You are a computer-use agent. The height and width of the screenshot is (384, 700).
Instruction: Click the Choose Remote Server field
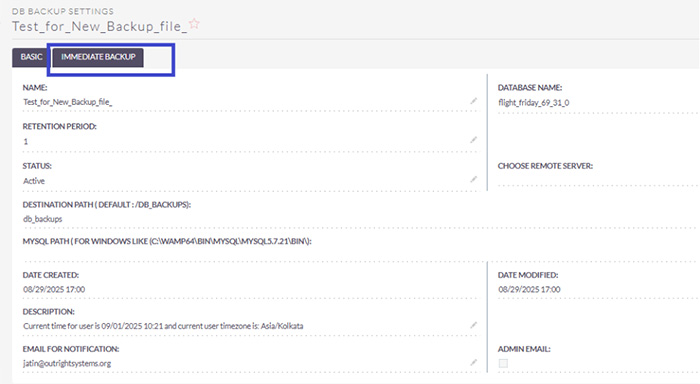click(x=597, y=179)
